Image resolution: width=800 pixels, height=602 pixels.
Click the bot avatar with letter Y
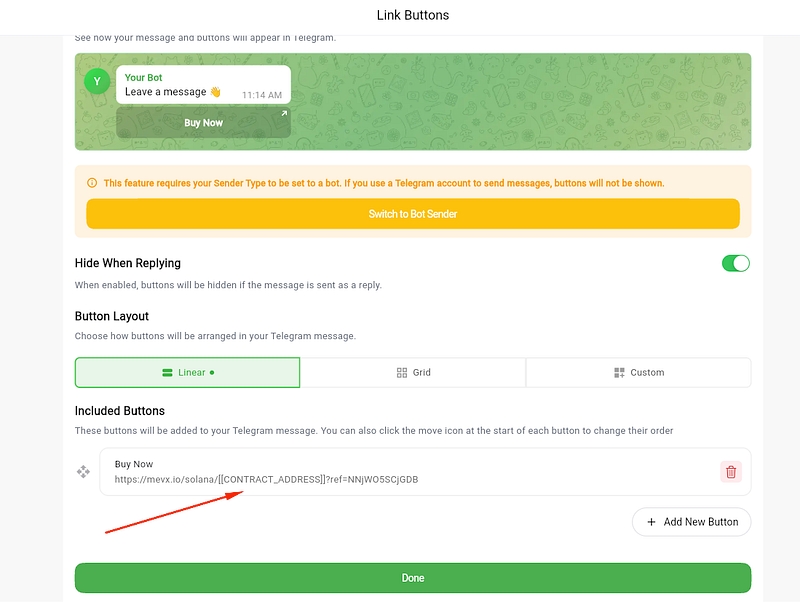97,81
